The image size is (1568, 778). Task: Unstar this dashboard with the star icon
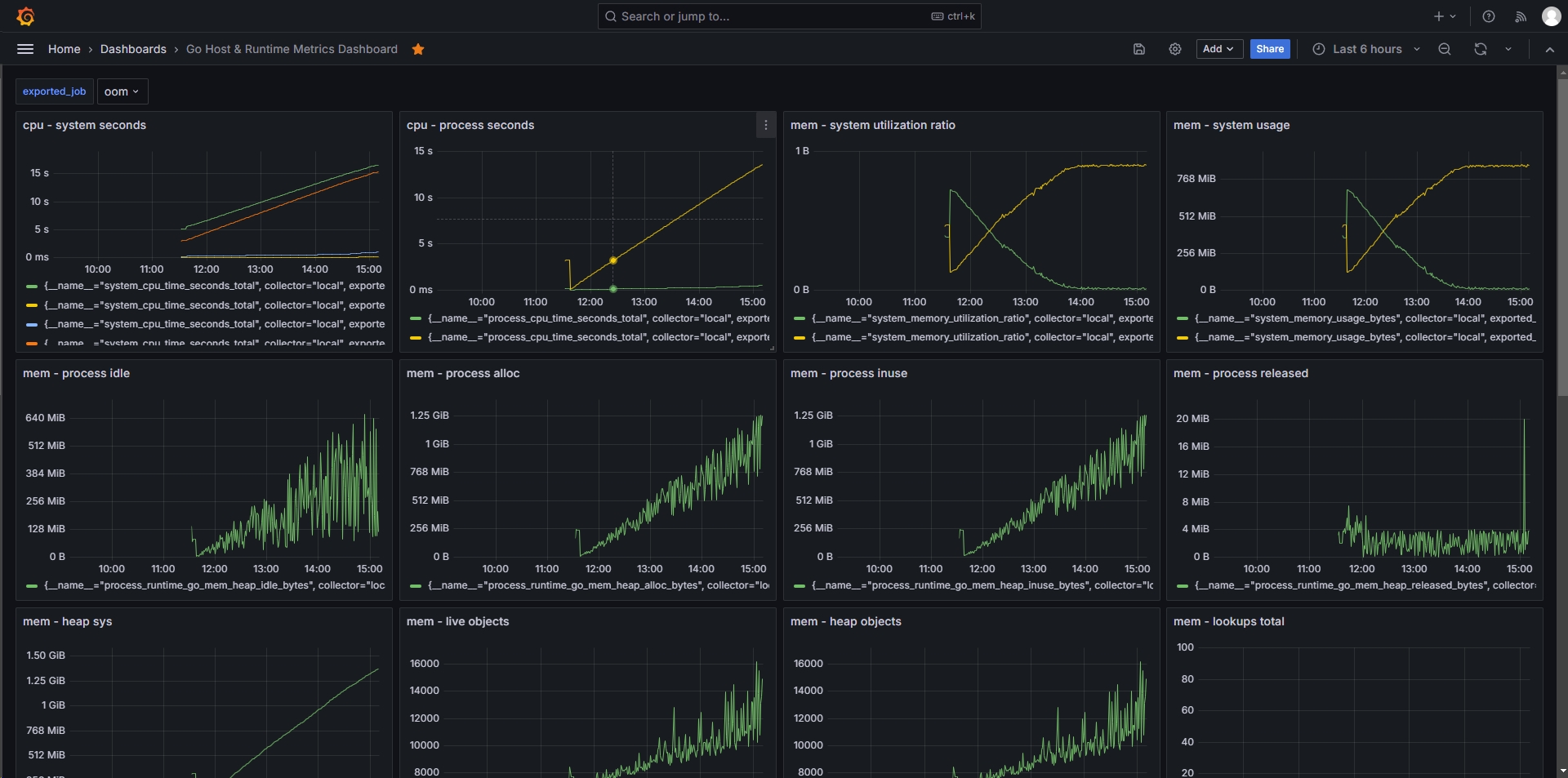pyautogui.click(x=418, y=49)
